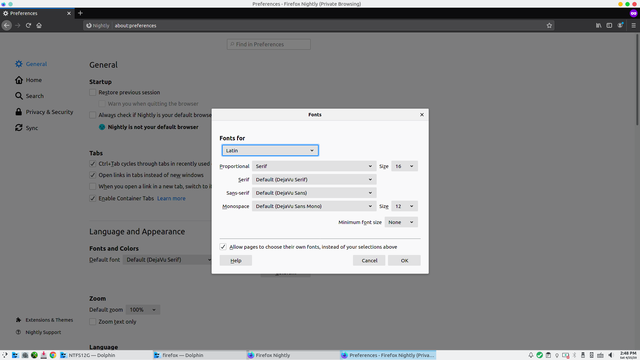Viewport: 640px width, 360px height.
Task: Open Nightly Support help icon
Action: pyautogui.click(x=18, y=332)
